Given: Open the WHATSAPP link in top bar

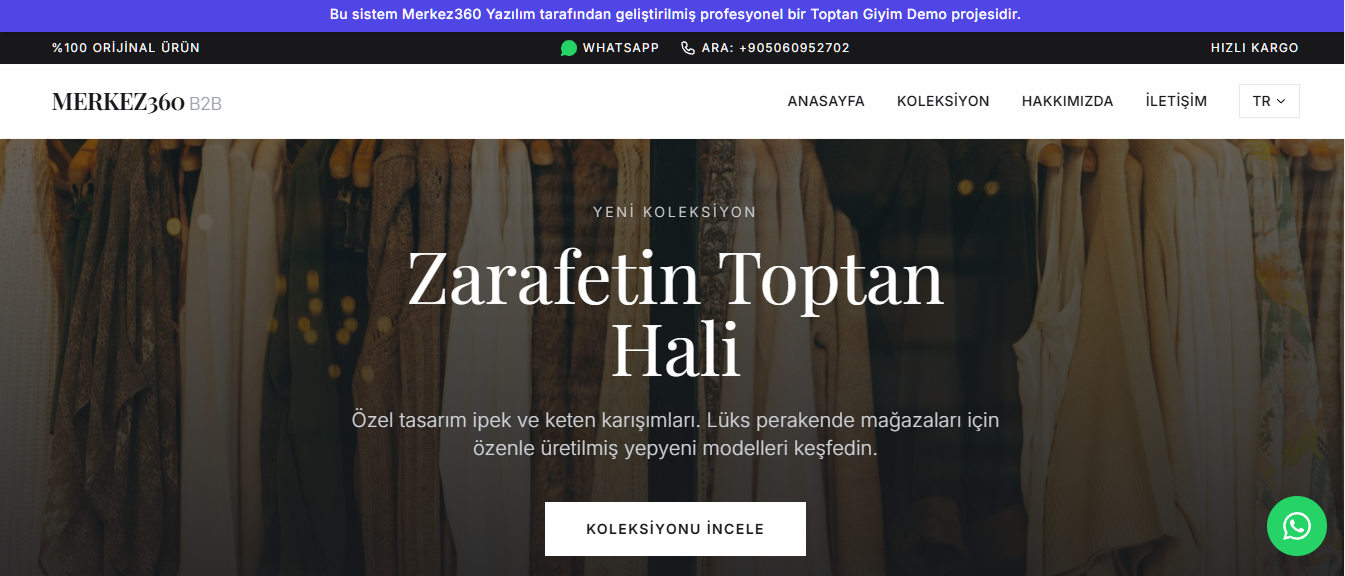Looking at the screenshot, I should pos(610,48).
